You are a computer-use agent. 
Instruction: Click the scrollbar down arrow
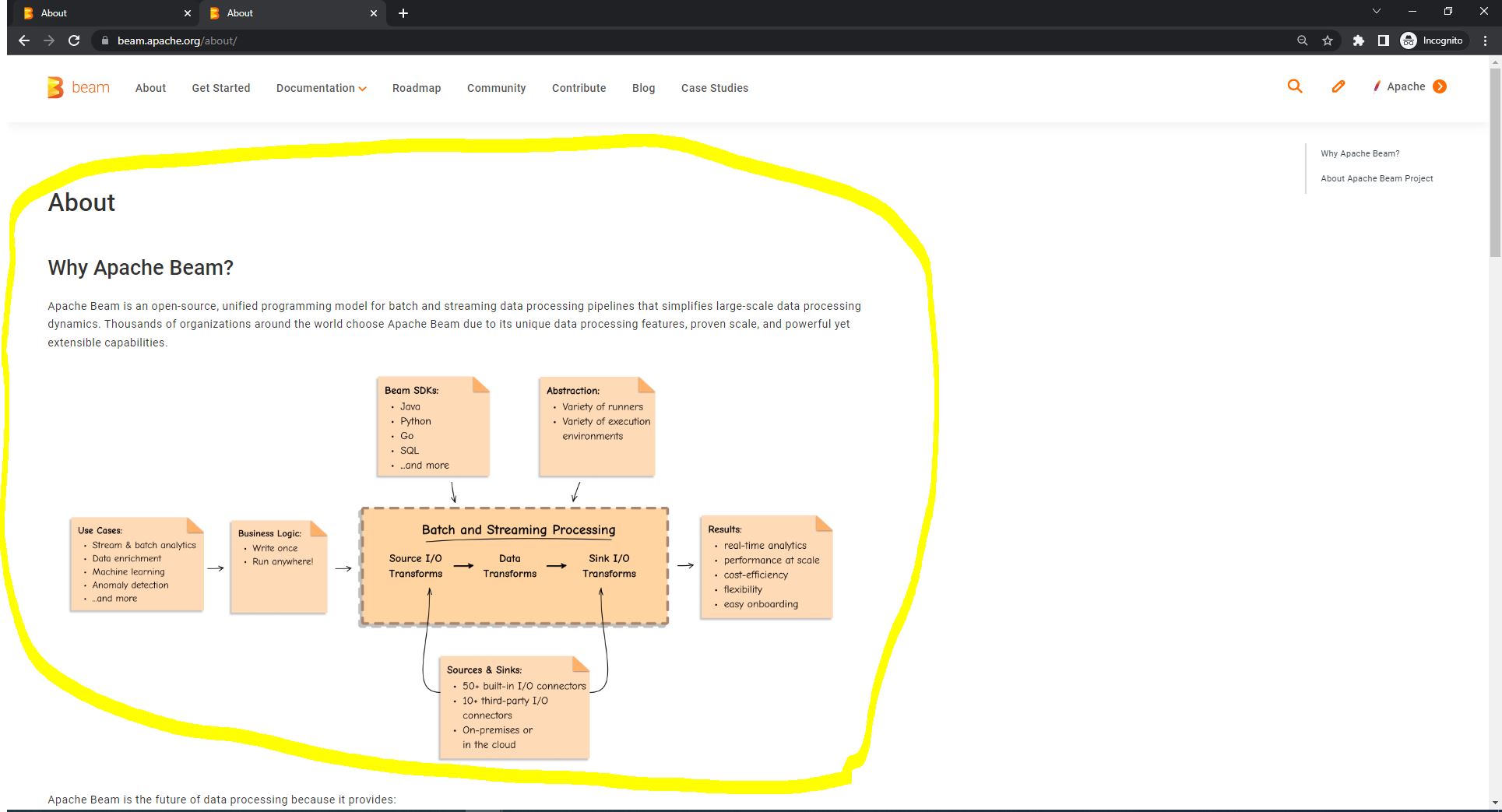click(1495, 801)
